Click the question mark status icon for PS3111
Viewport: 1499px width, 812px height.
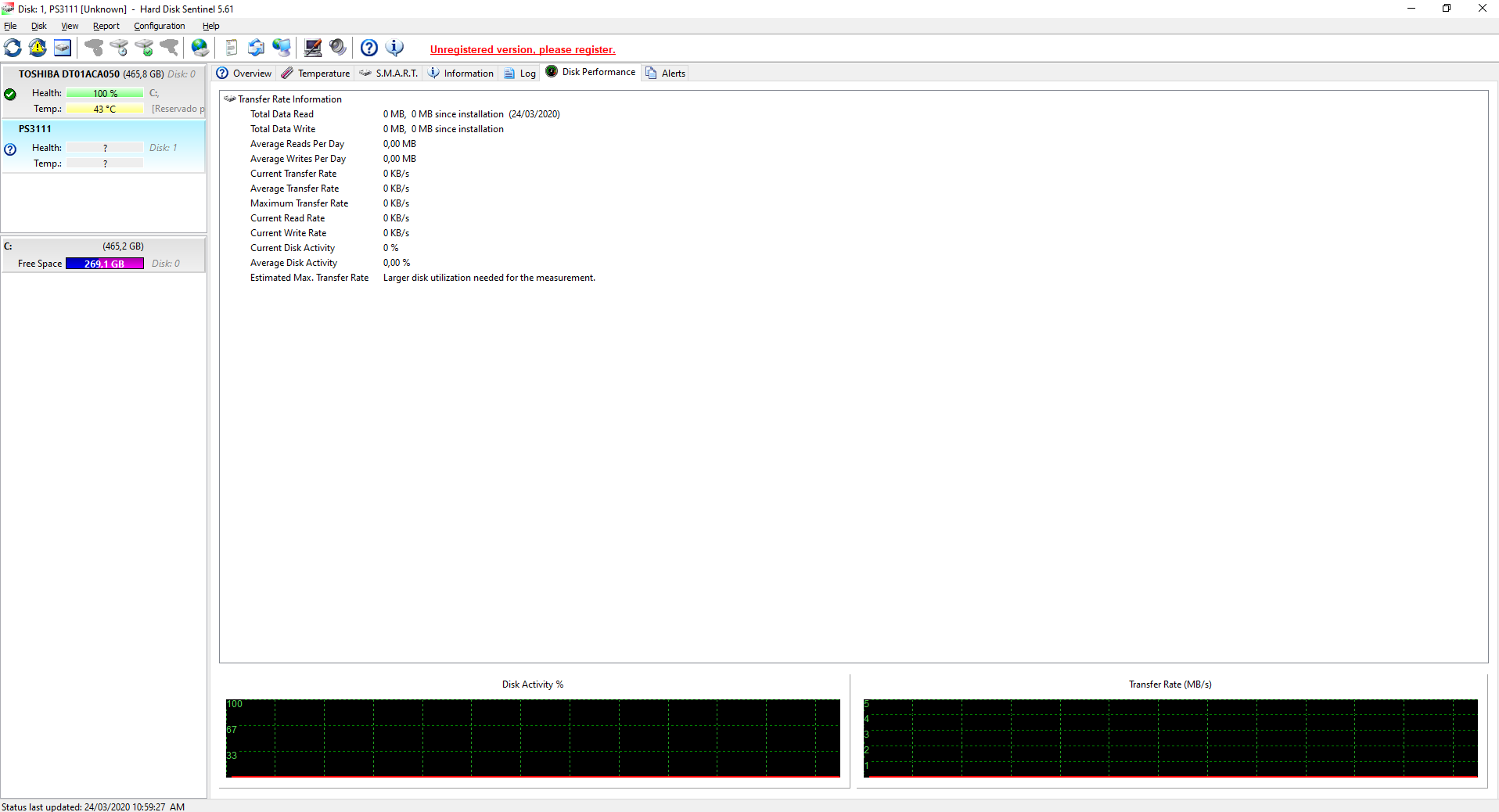(x=10, y=149)
